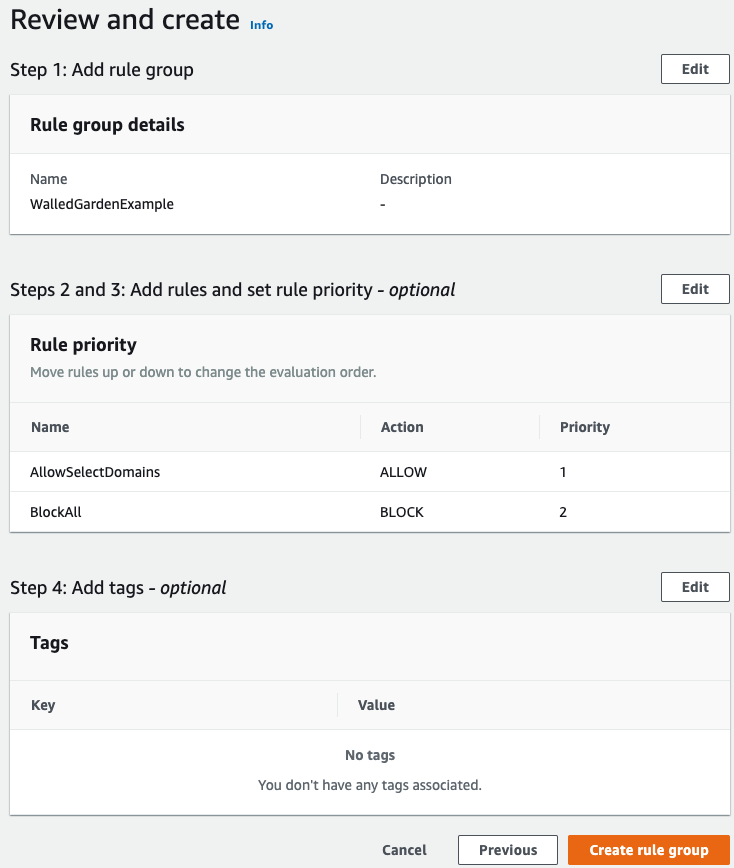Click Edit for Step 1 Add rule group

695,69
